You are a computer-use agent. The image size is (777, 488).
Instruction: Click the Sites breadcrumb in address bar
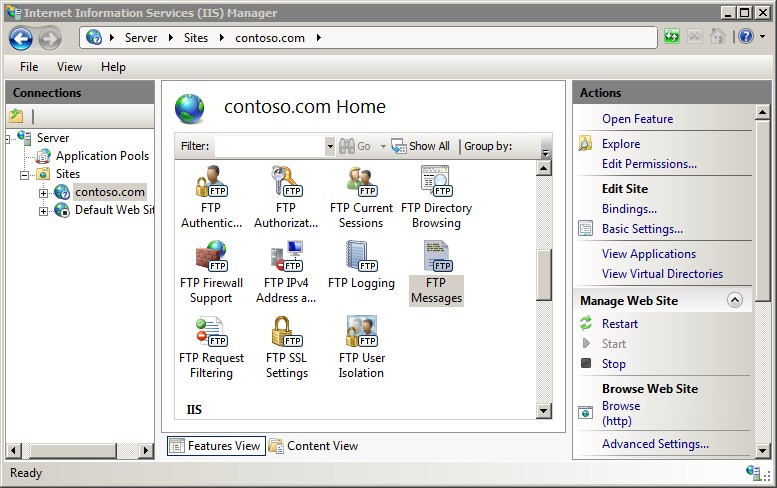(x=196, y=38)
